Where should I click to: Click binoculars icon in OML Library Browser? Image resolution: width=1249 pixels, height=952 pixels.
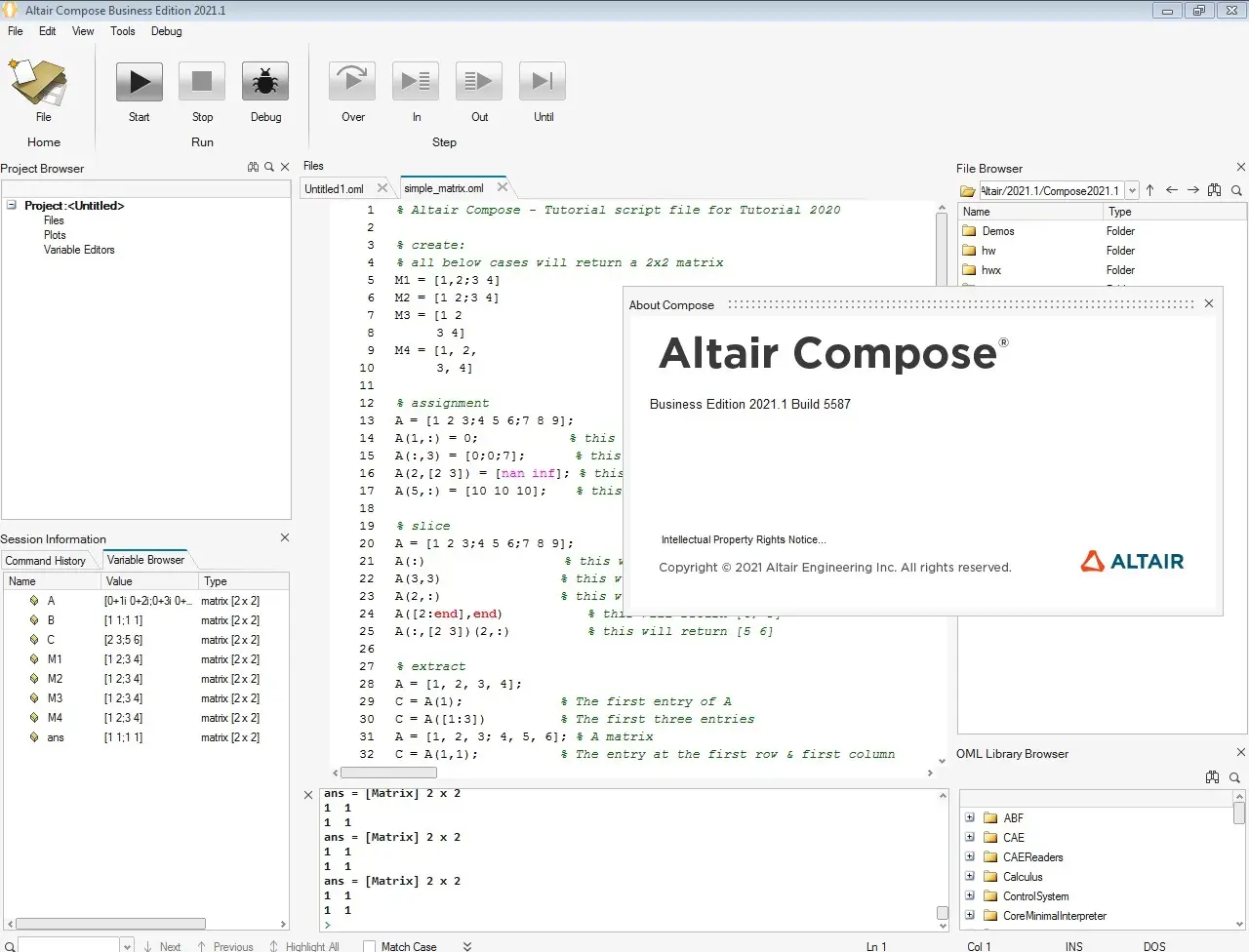[x=1213, y=777]
